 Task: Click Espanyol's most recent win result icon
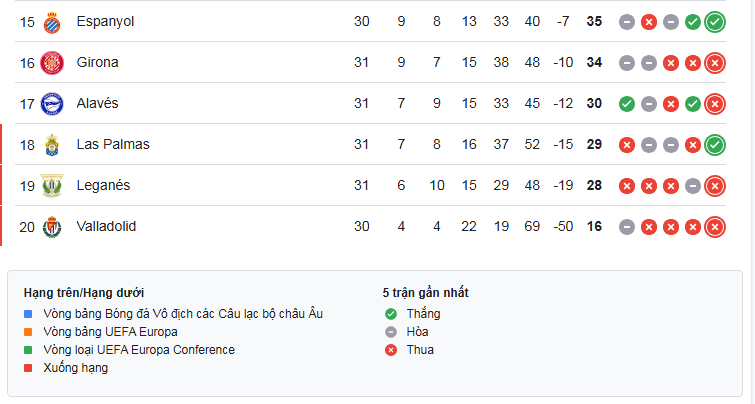[715, 22]
